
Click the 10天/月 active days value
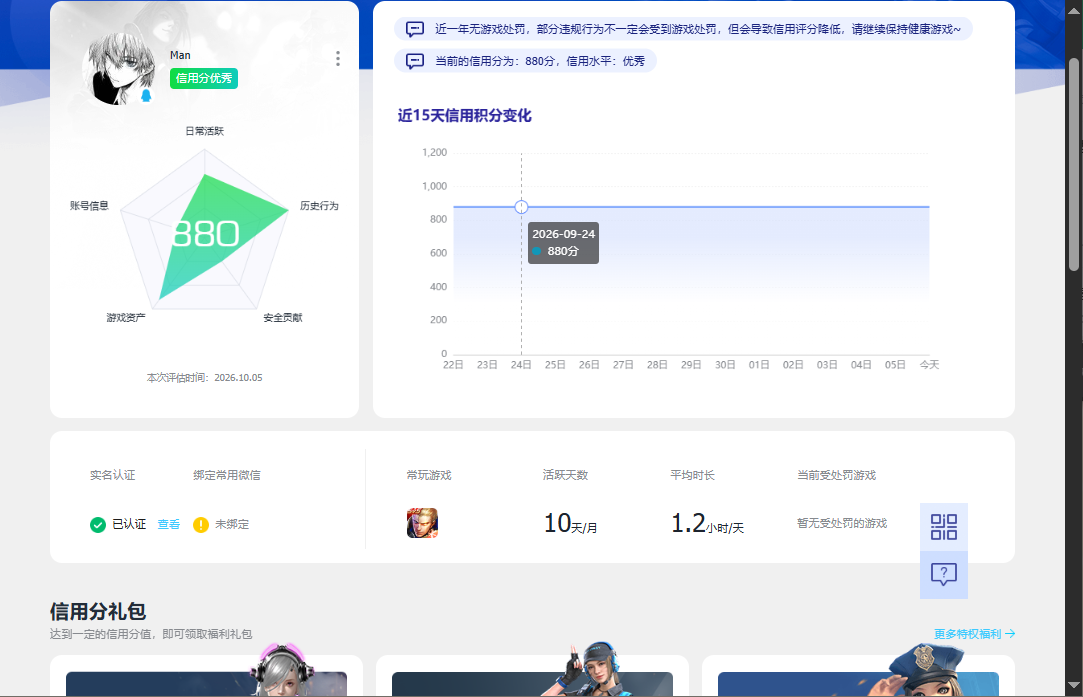[x=571, y=524]
